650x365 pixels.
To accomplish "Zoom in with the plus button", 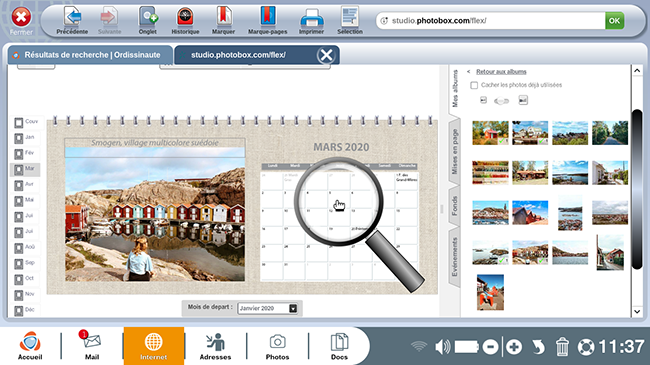I will (x=514, y=347).
